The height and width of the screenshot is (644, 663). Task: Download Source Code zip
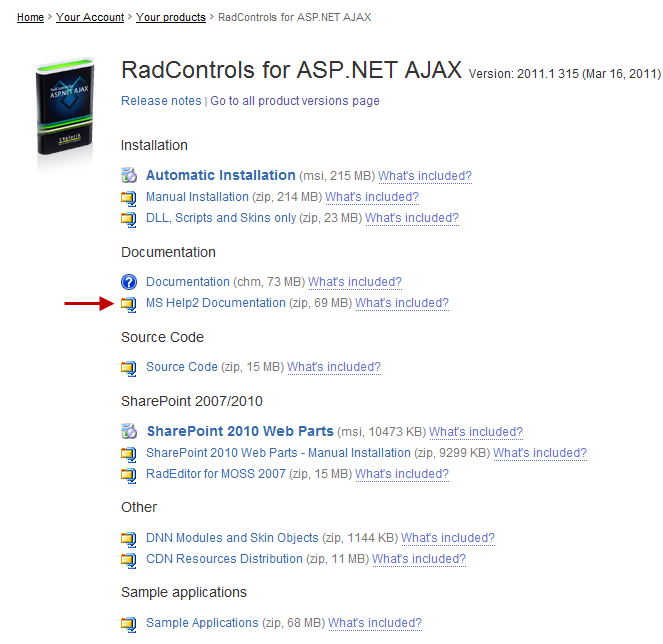tap(182, 367)
